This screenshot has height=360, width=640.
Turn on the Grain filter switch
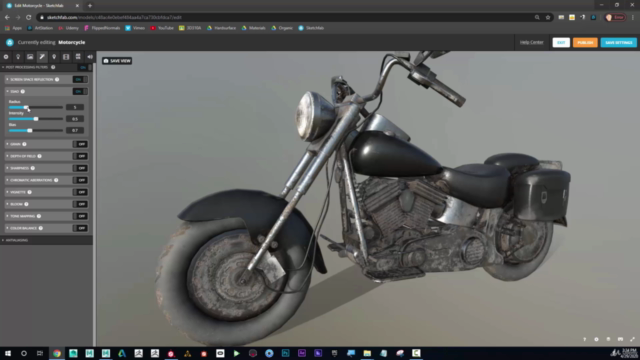coord(80,144)
